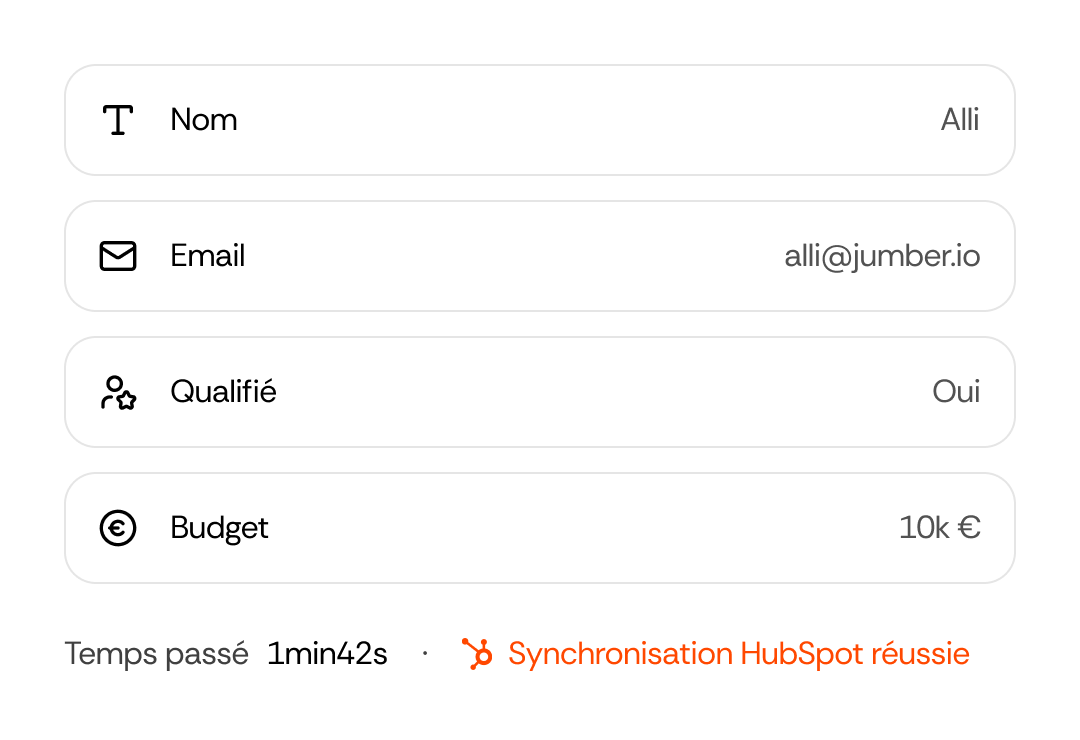Screen dimensions: 1080x740
Task: Click the budget value 10k €
Action: click(939, 528)
